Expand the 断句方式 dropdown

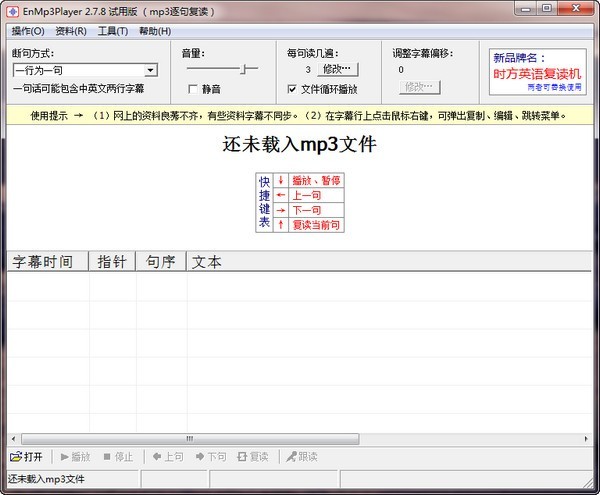click(x=151, y=70)
